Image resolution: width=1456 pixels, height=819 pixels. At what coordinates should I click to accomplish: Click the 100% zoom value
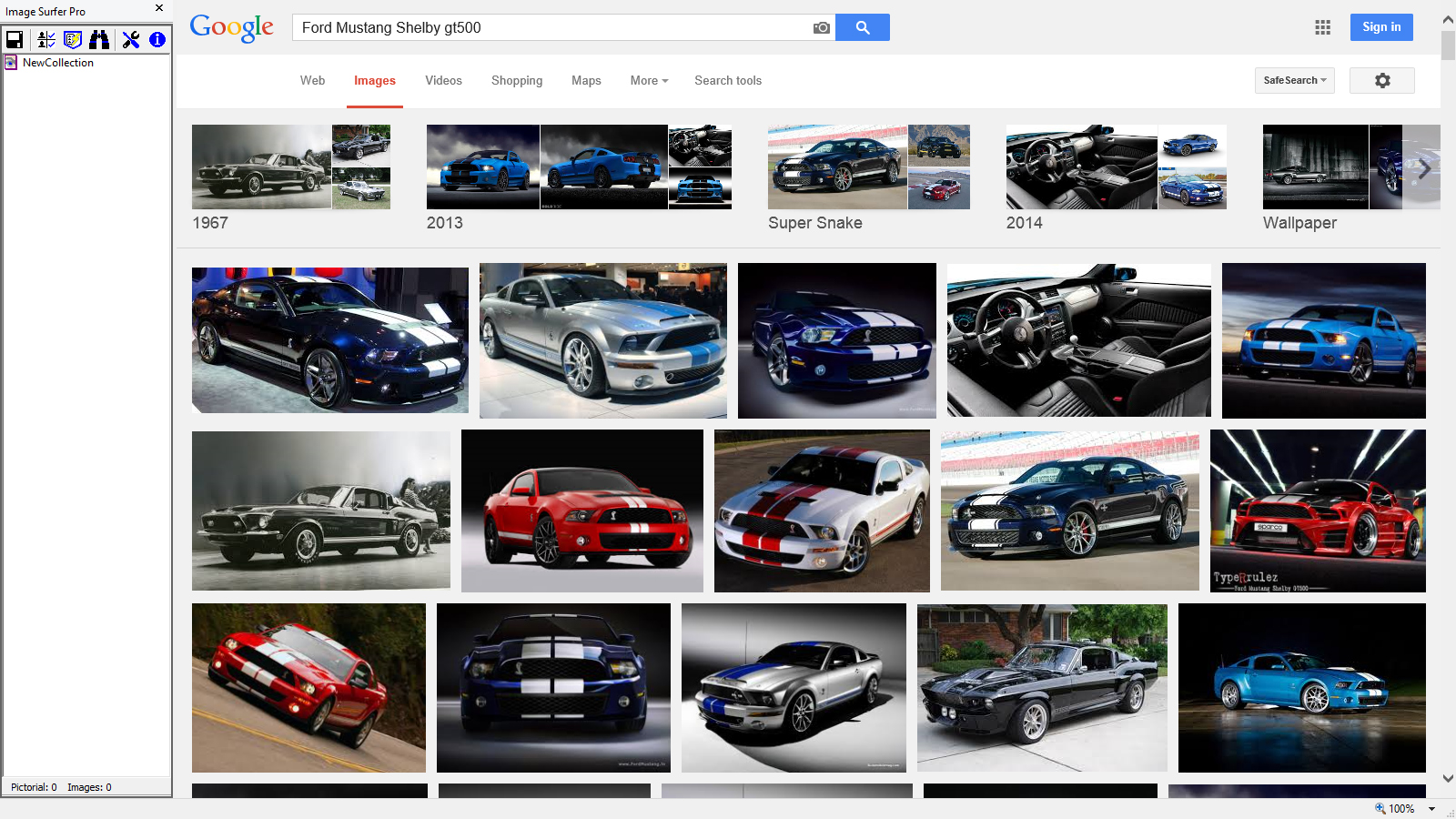point(1401,808)
